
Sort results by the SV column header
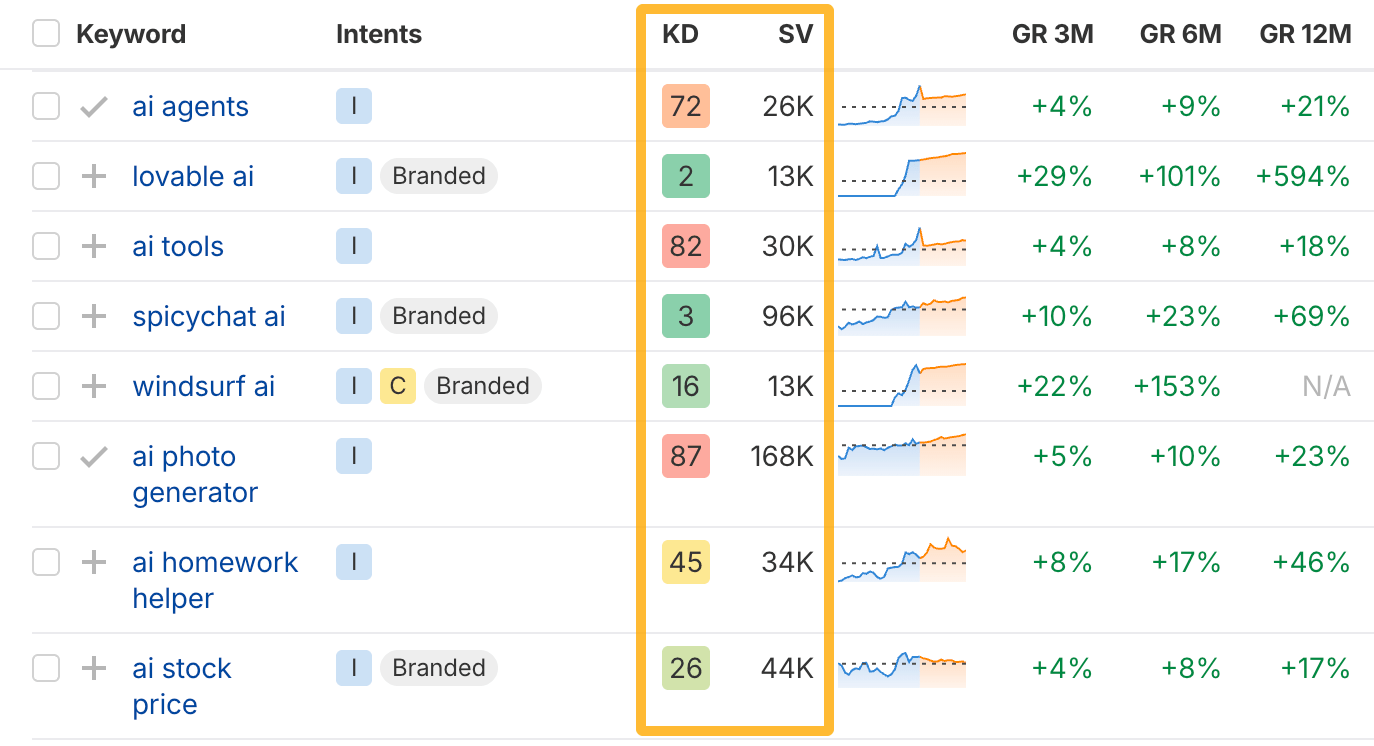(795, 33)
